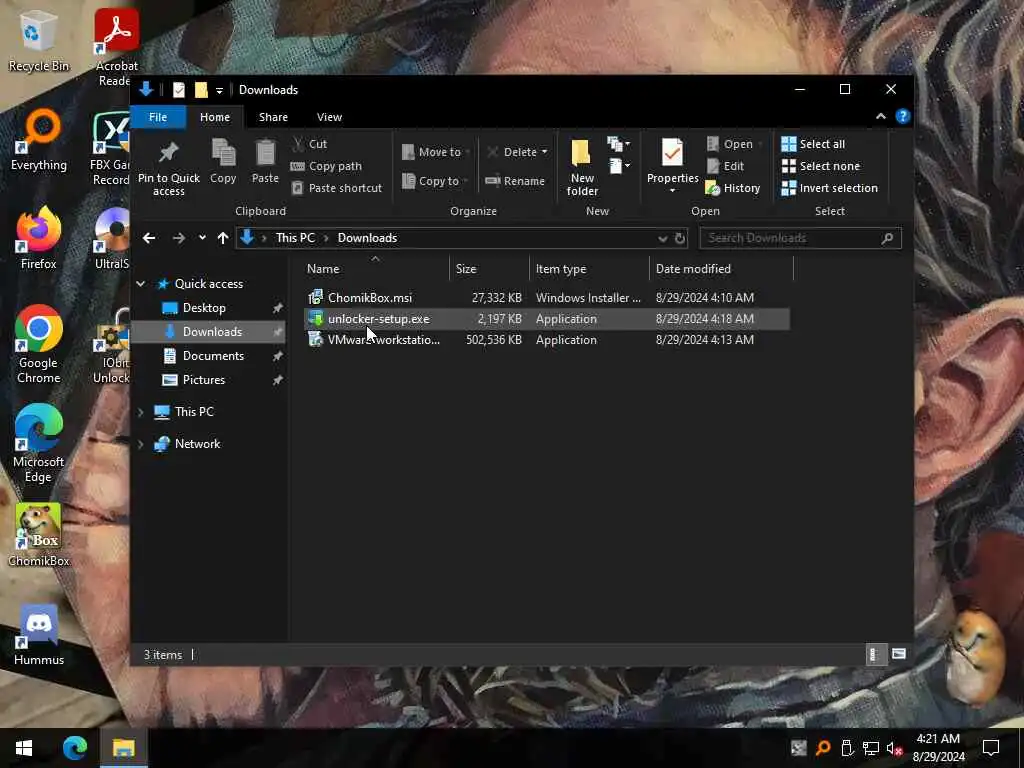Go up one level with Up arrow
Image resolution: width=1024 pixels, height=768 pixels.
pos(223,238)
